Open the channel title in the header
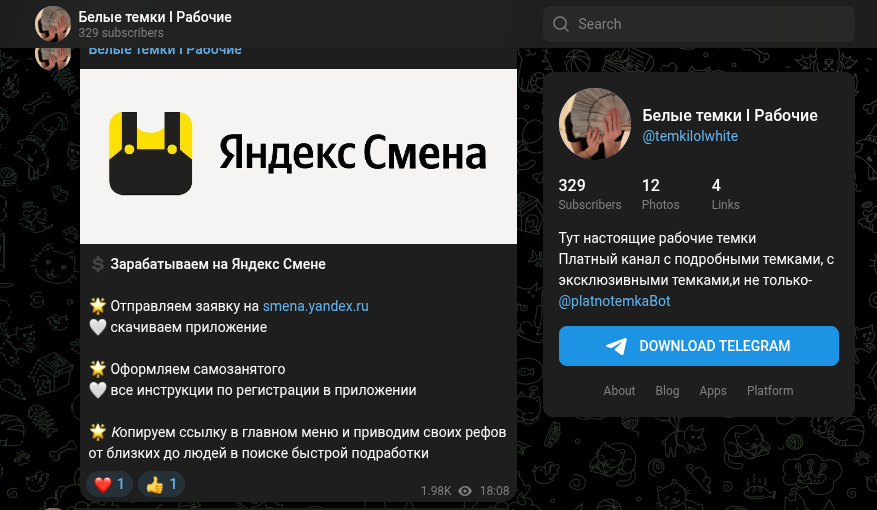The image size is (877, 510). [x=155, y=17]
